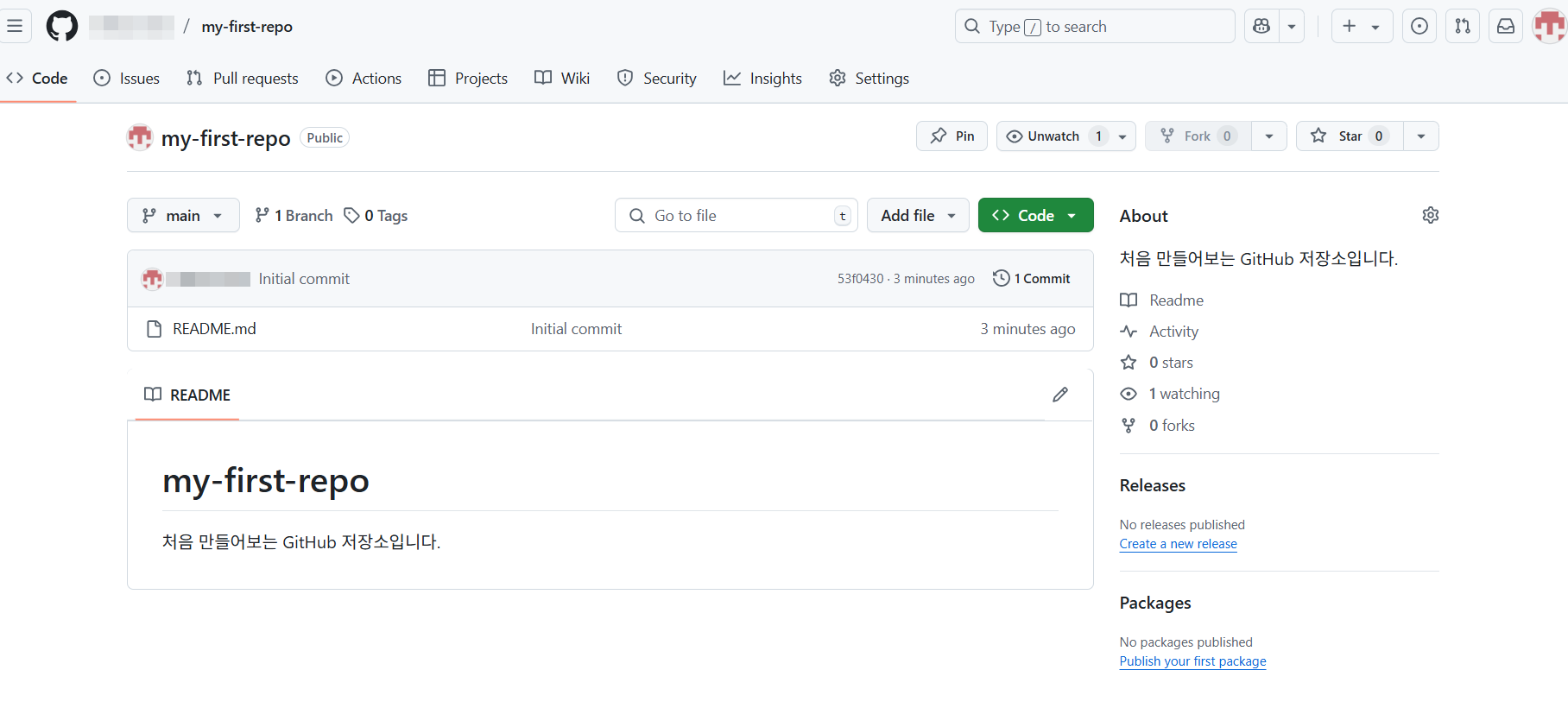Click repository owner avatar beside repo title
The height and width of the screenshot is (727, 1568).
140,137
